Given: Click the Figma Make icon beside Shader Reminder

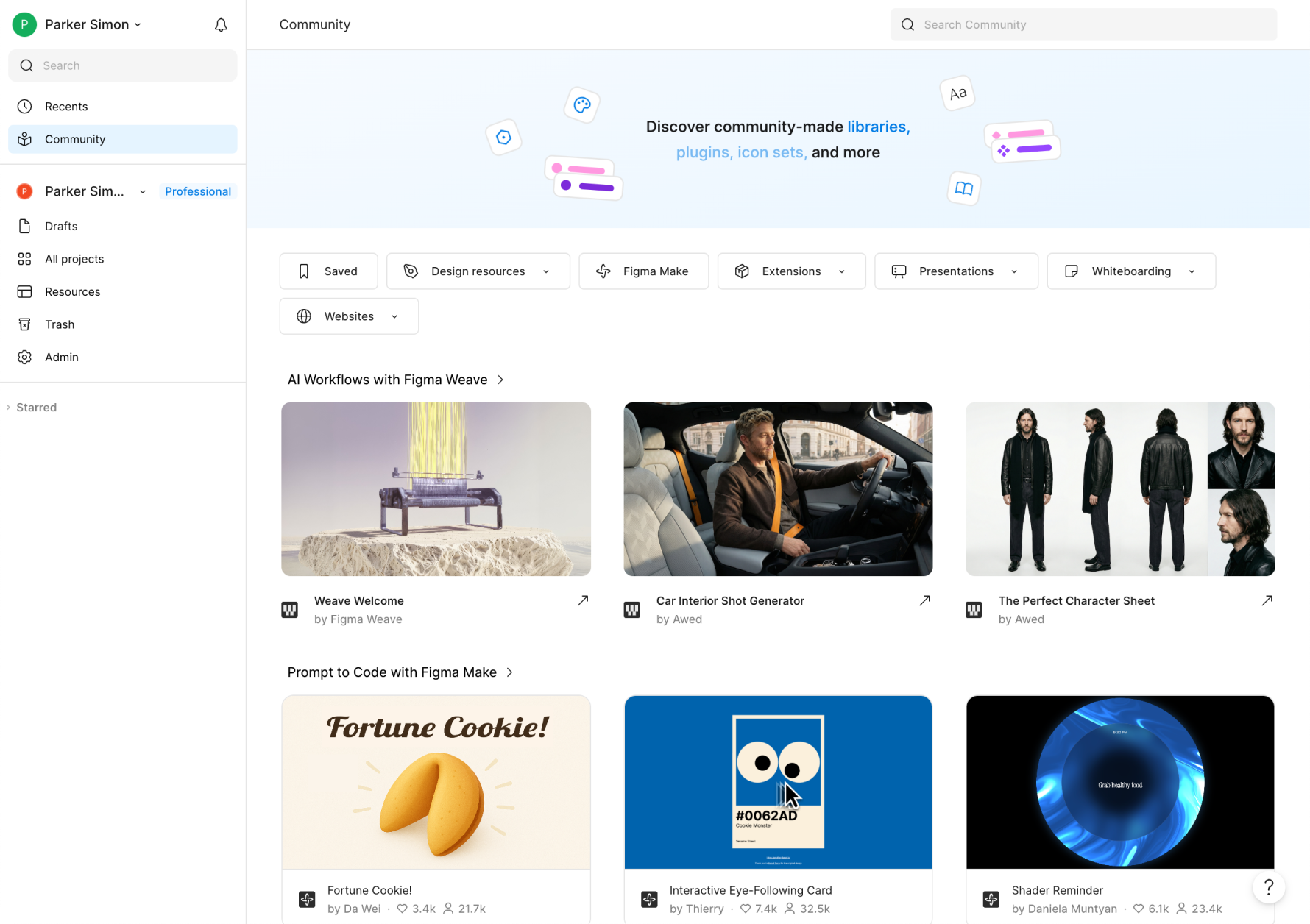Looking at the screenshot, I should tap(991, 899).
